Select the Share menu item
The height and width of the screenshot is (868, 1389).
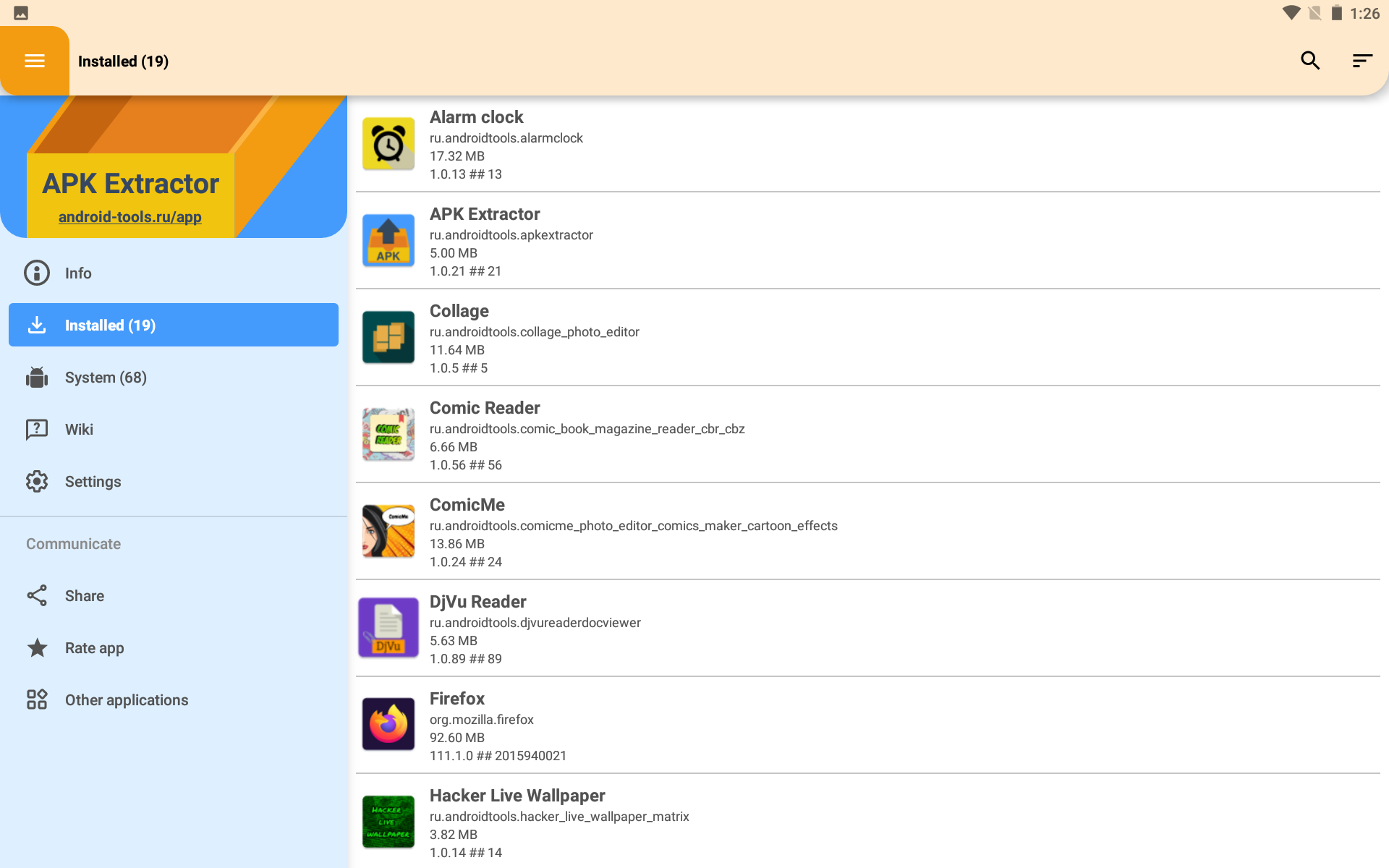(174, 595)
